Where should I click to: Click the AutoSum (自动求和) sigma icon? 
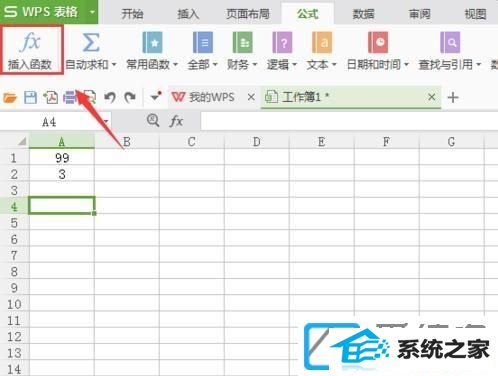click(91, 42)
